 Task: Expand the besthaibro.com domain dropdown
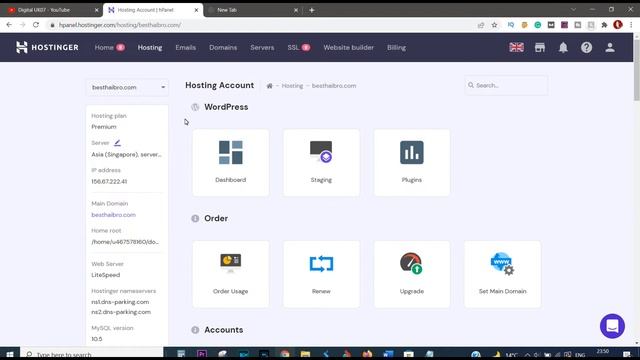(127, 87)
